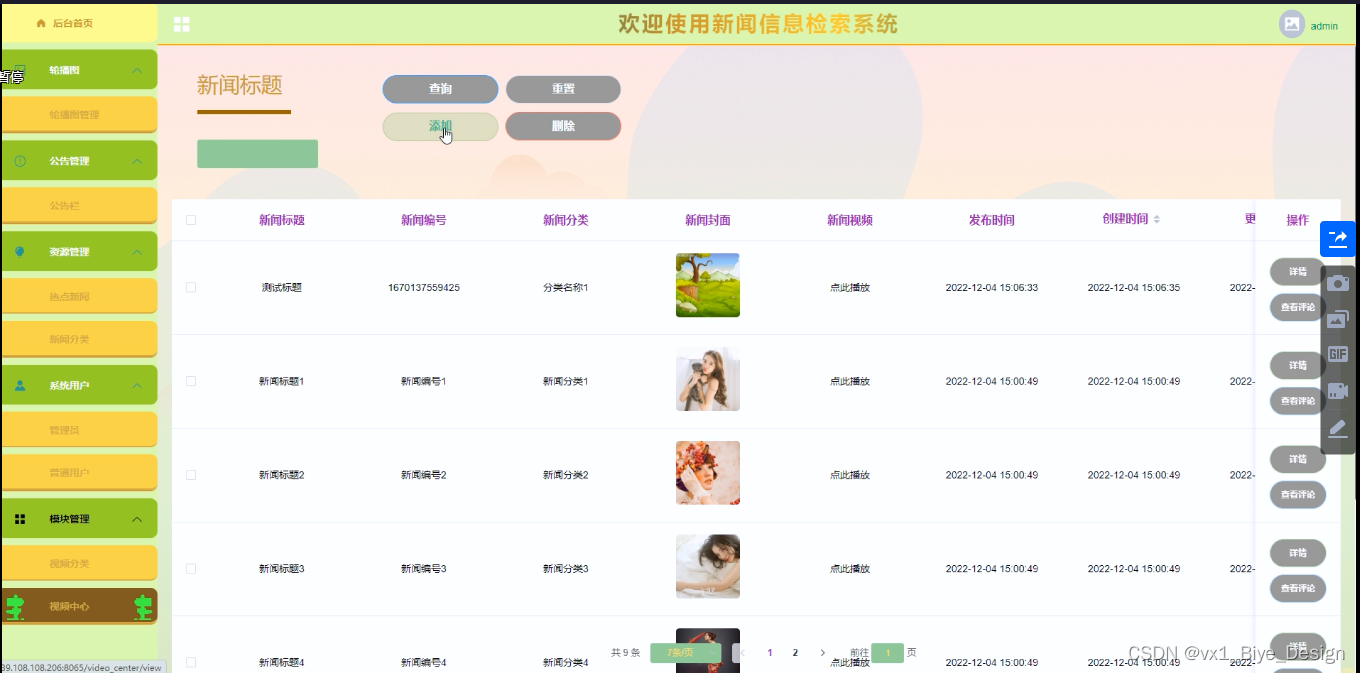
Task: Click the 重置 reset button
Action: (563, 89)
